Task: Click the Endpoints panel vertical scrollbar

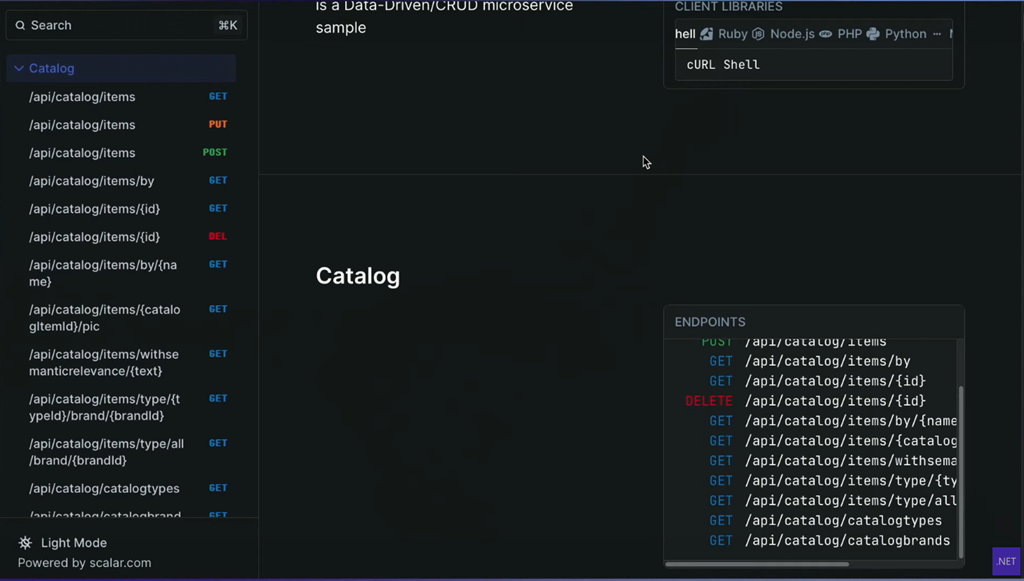Action: pos(961,470)
